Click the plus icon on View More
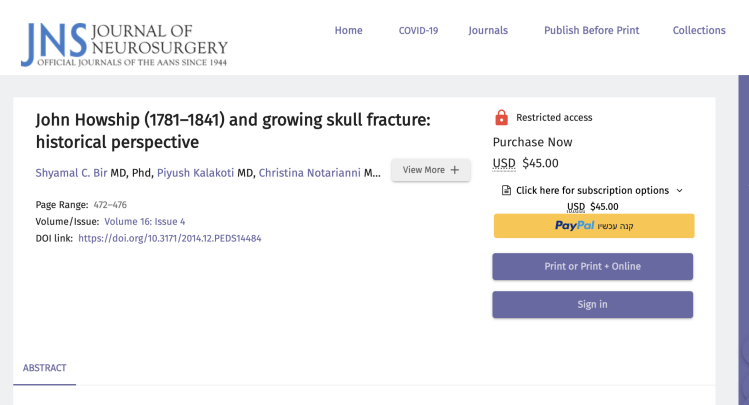749x405 pixels. point(455,170)
